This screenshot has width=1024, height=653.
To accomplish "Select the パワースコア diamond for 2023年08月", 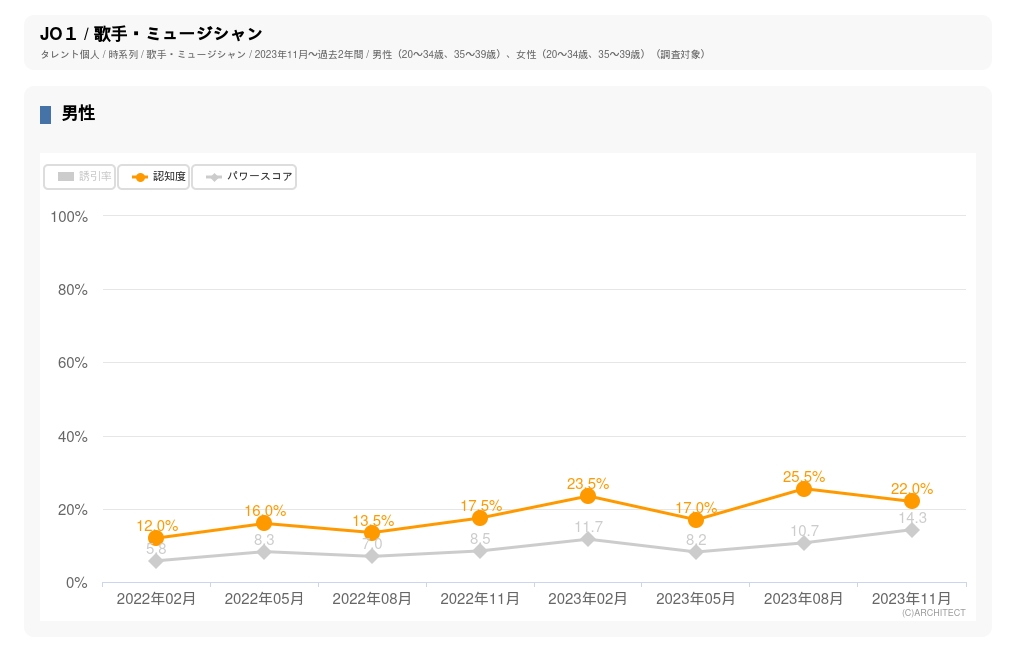I will tap(804, 543).
